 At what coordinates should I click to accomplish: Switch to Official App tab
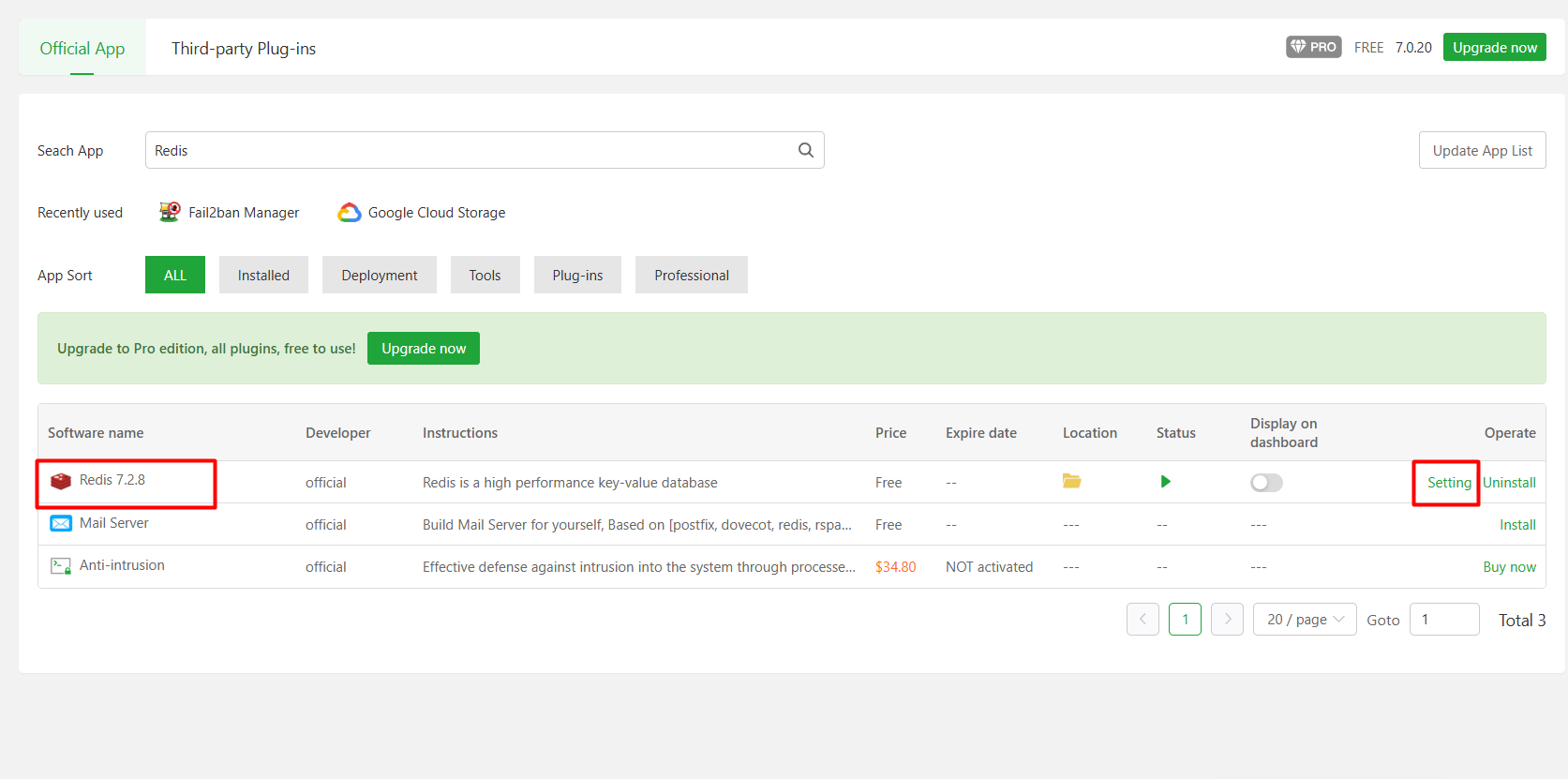[x=82, y=48]
